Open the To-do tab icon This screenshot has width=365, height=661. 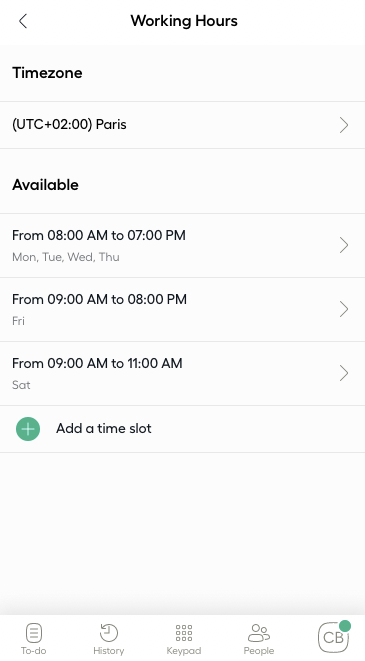(34, 633)
